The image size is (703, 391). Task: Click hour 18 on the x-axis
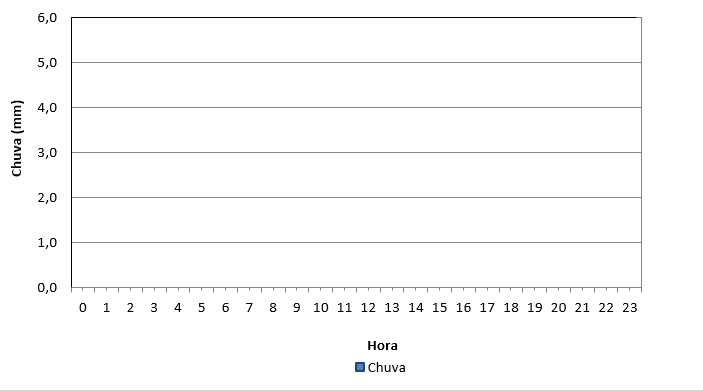[511, 308]
